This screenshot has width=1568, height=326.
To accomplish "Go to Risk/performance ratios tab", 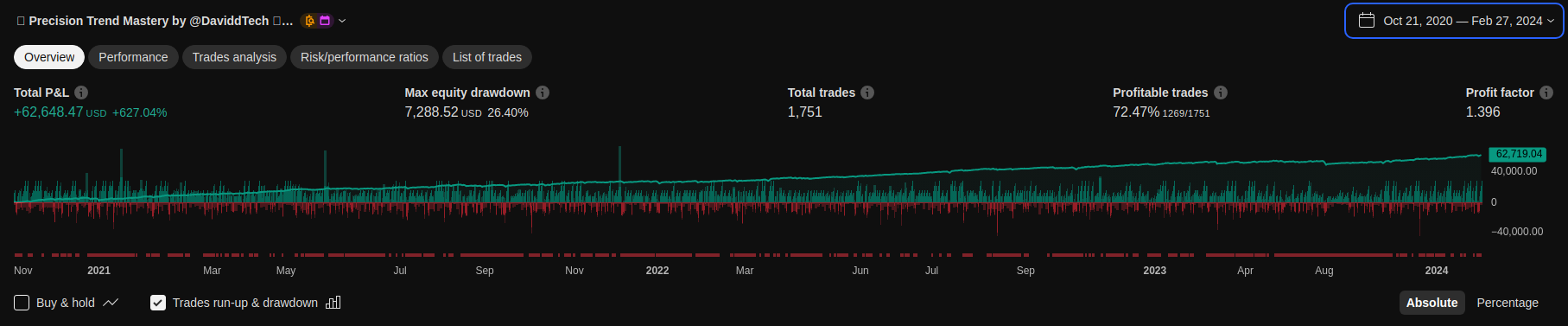I will (365, 57).
